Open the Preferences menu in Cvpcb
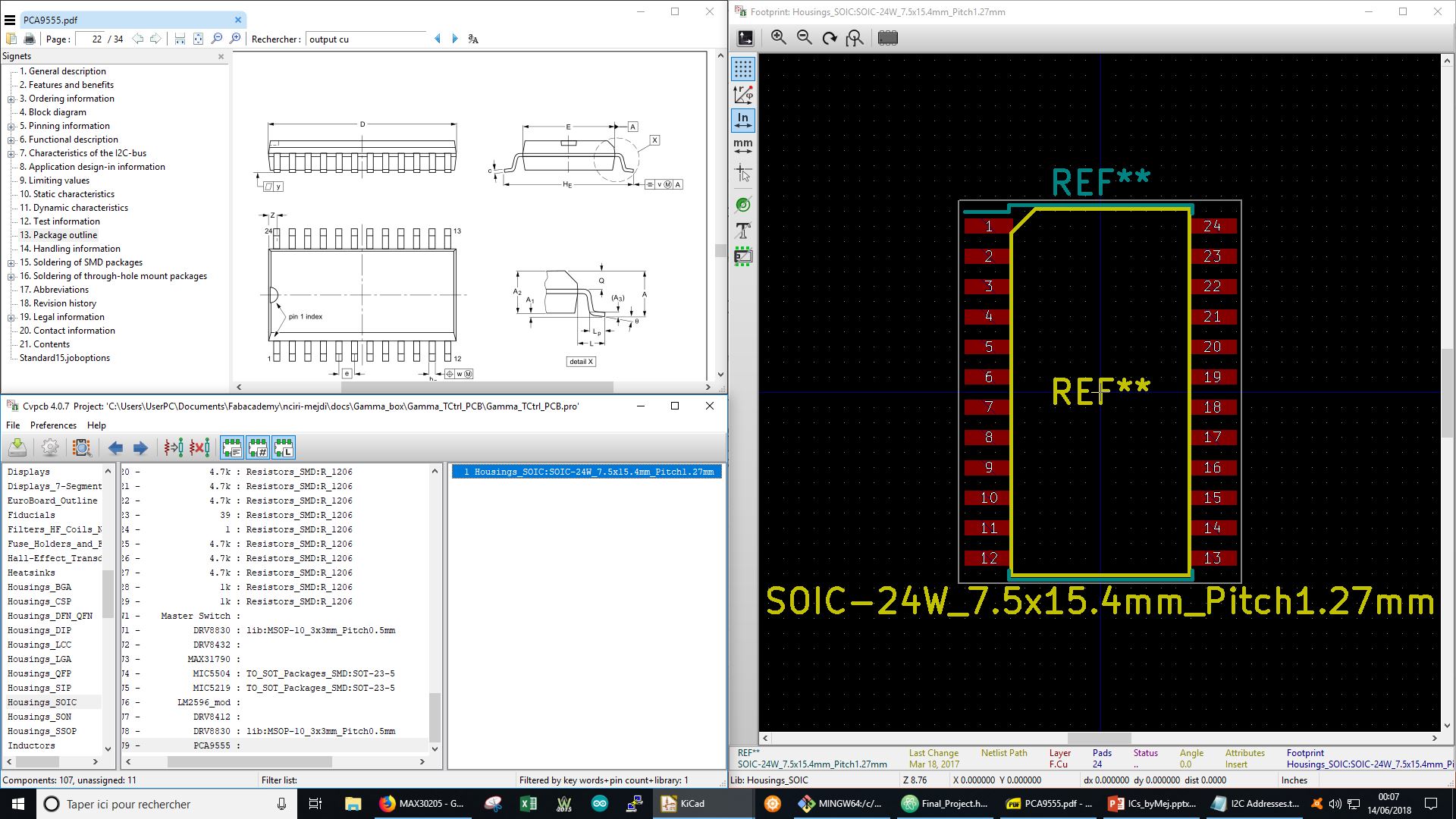The image size is (1456, 819). click(53, 425)
